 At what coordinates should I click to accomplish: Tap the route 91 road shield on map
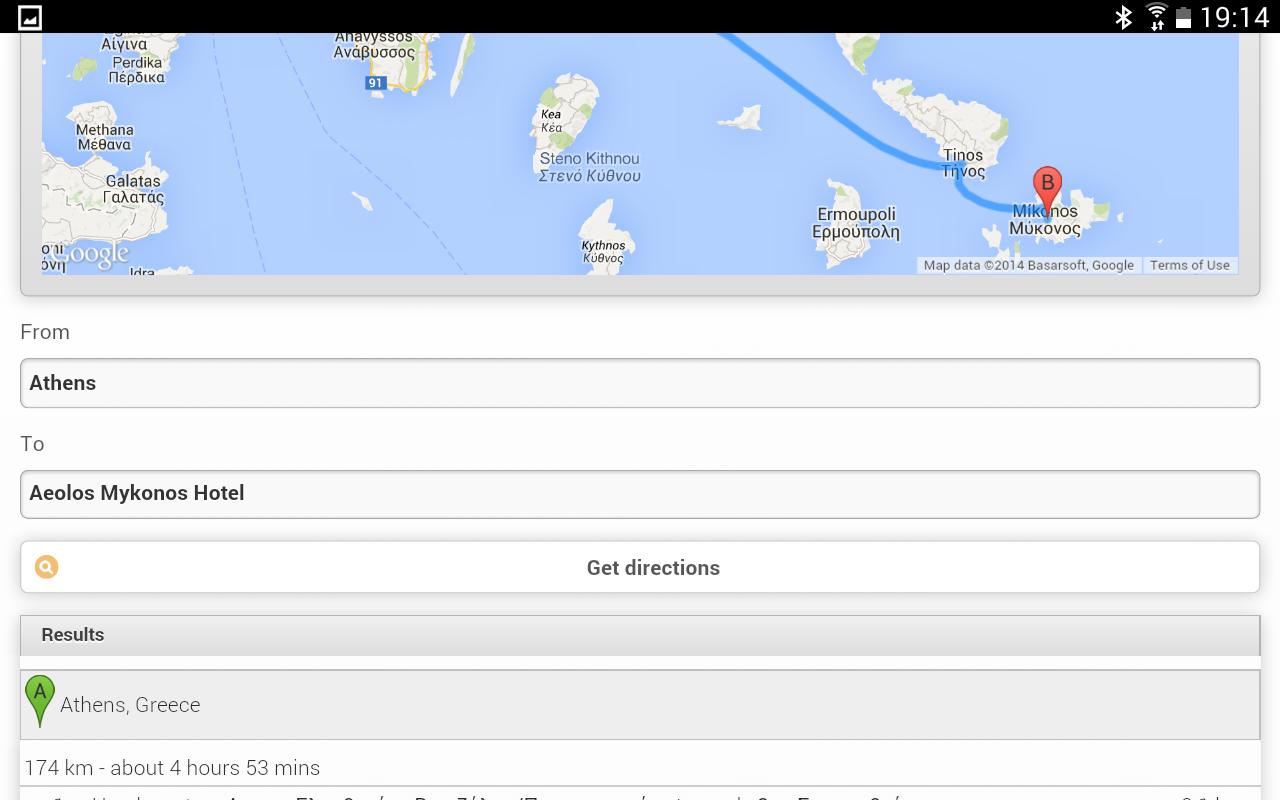(376, 83)
